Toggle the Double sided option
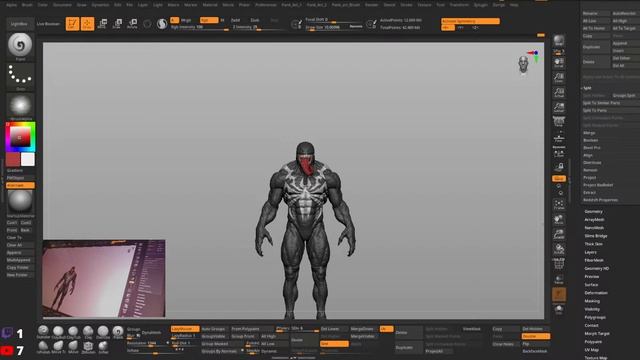 click(x=535, y=336)
